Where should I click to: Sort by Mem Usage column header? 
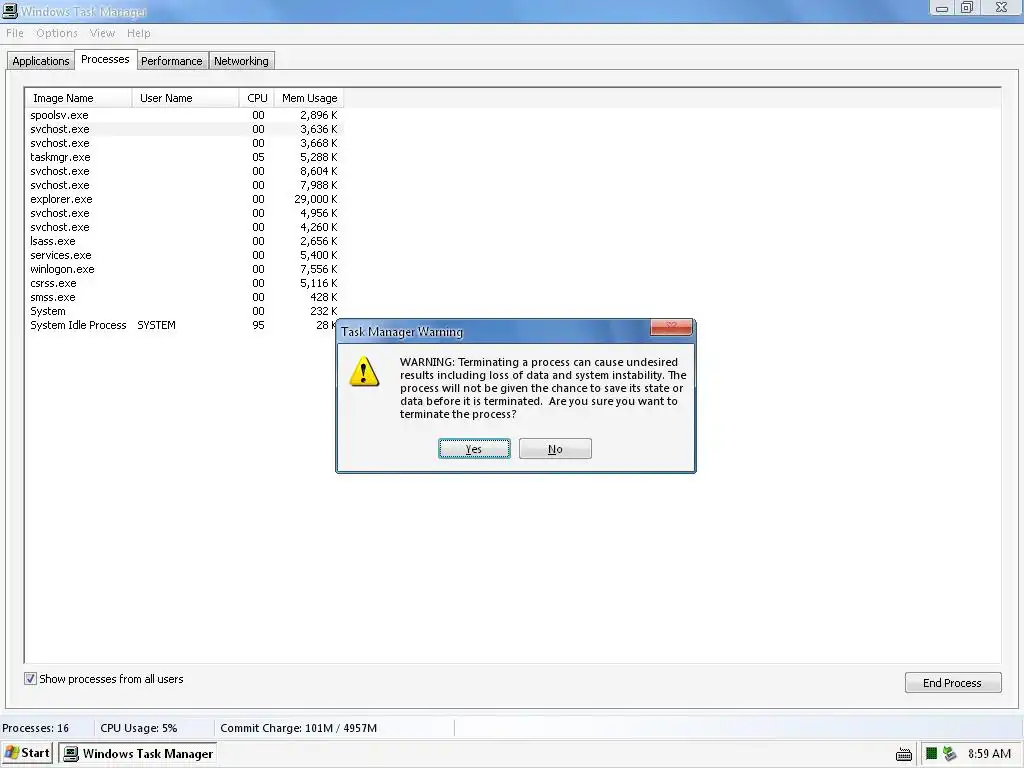pos(309,98)
